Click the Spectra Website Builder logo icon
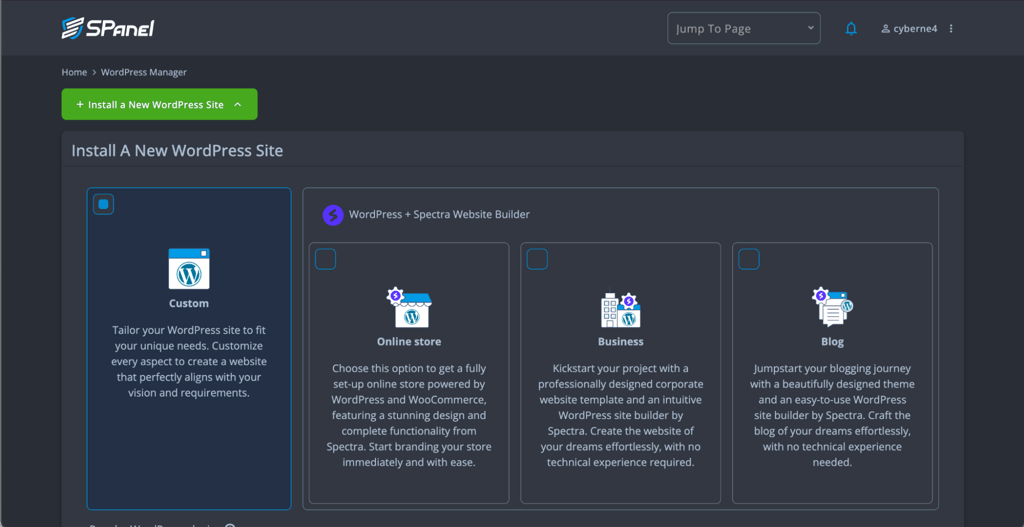The height and width of the screenshot is (527, 1024). click(x=333, y=214)
